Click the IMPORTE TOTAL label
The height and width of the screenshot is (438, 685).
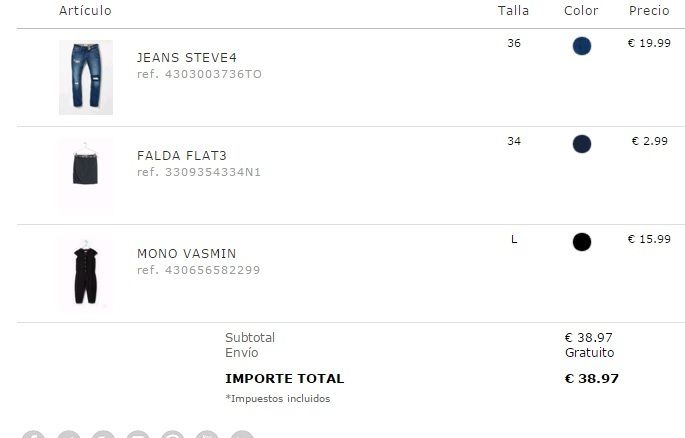click(284, 379)
